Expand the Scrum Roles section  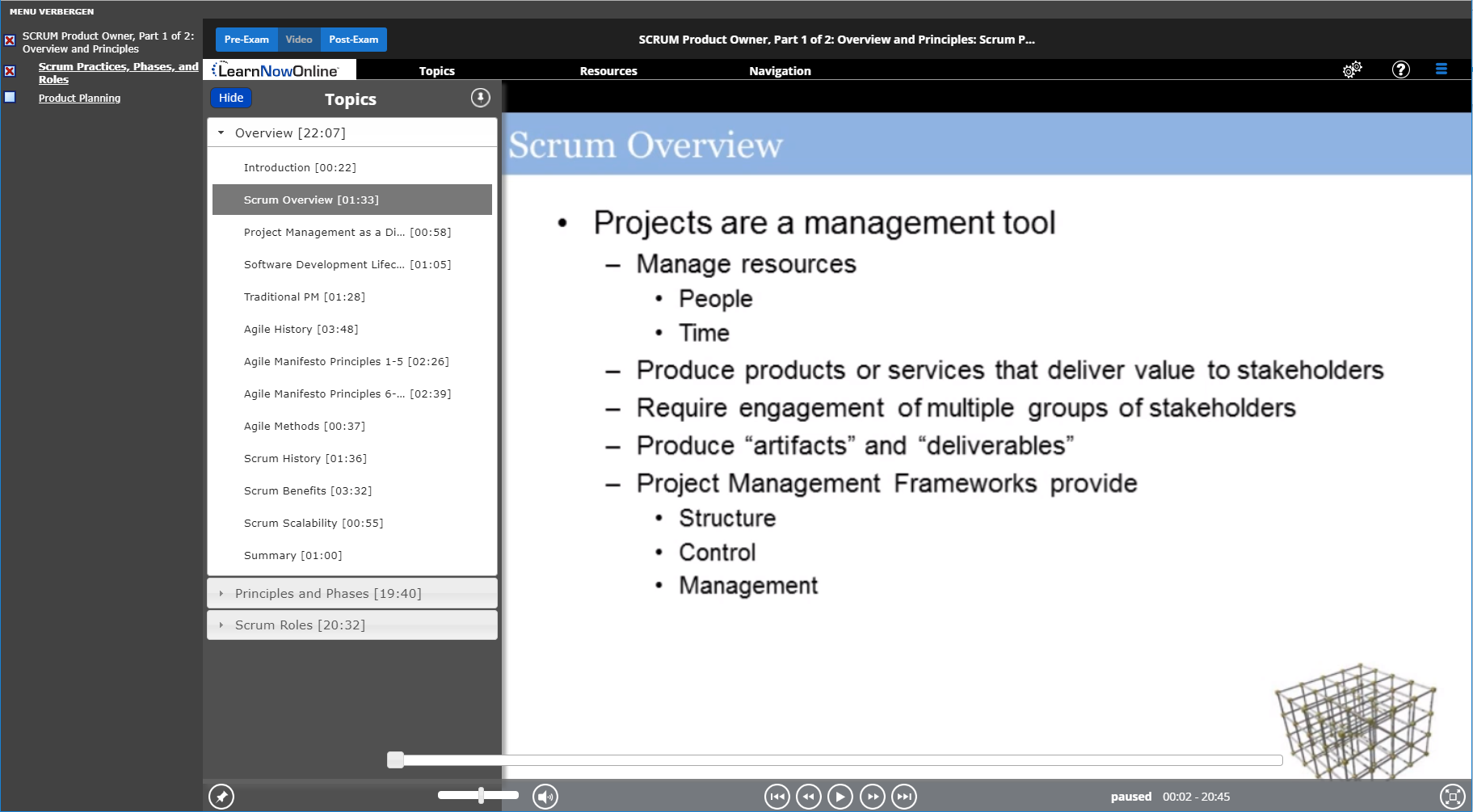tap(351, 625)
